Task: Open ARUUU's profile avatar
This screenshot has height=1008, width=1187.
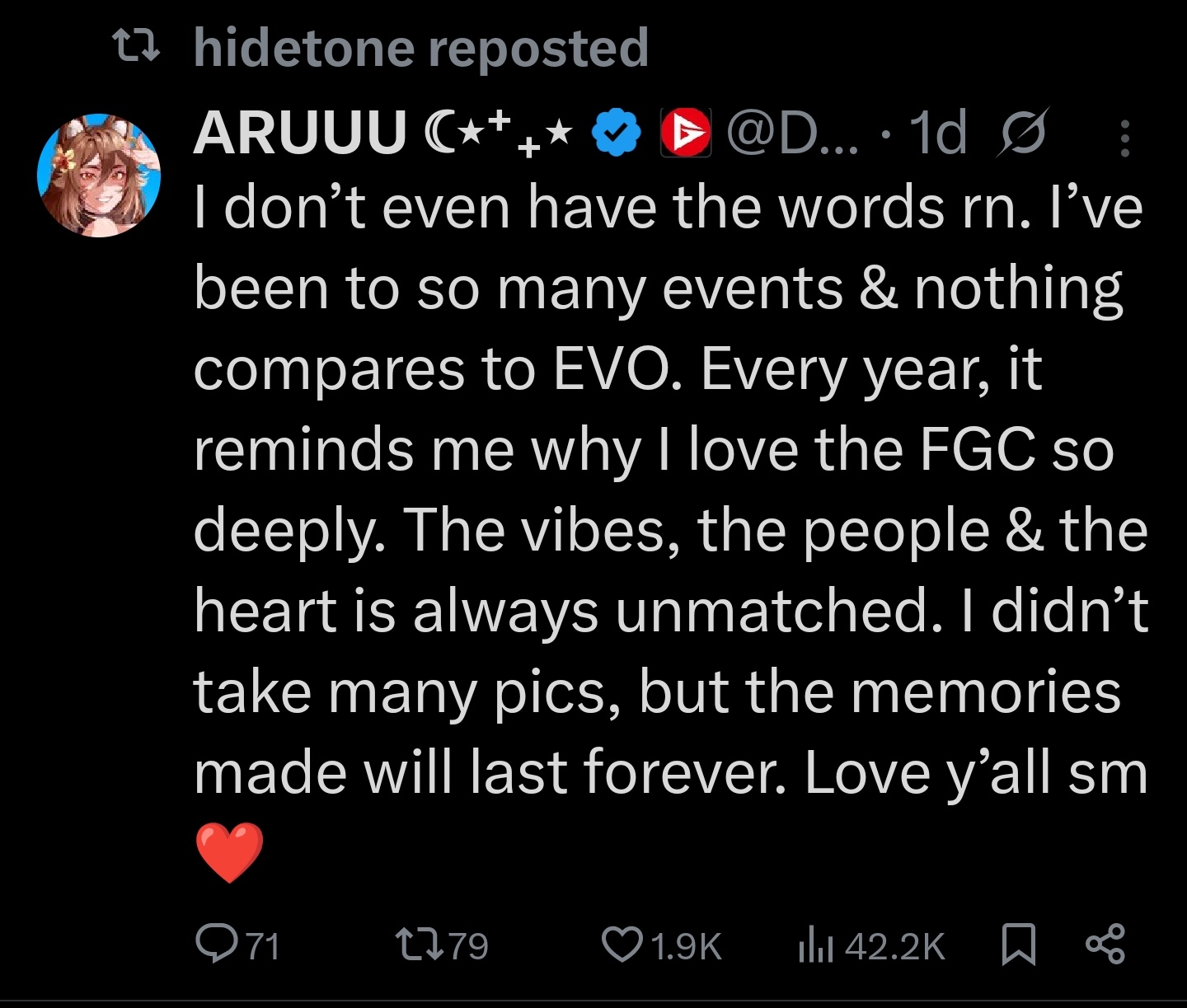Action: click(99, 176)
